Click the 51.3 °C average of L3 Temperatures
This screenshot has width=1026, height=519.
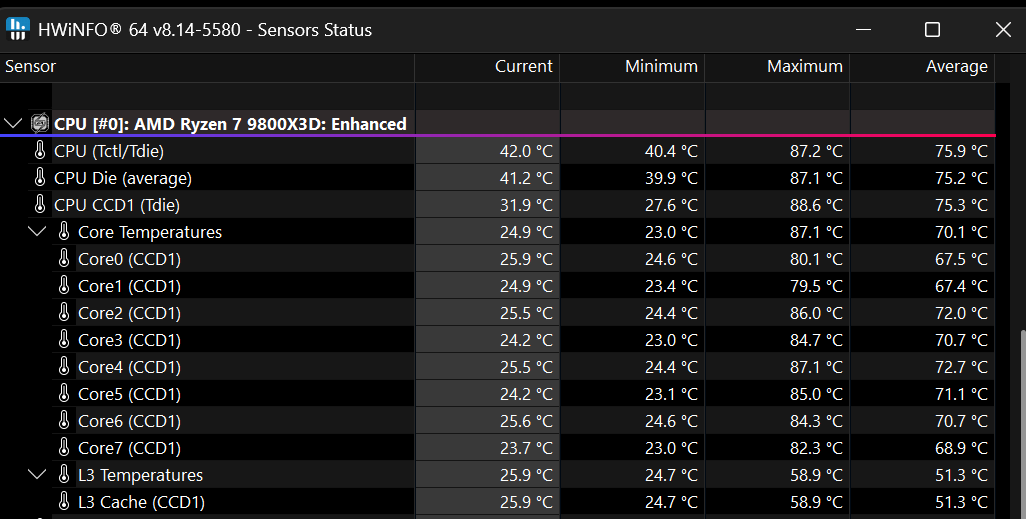coord(961,475)
